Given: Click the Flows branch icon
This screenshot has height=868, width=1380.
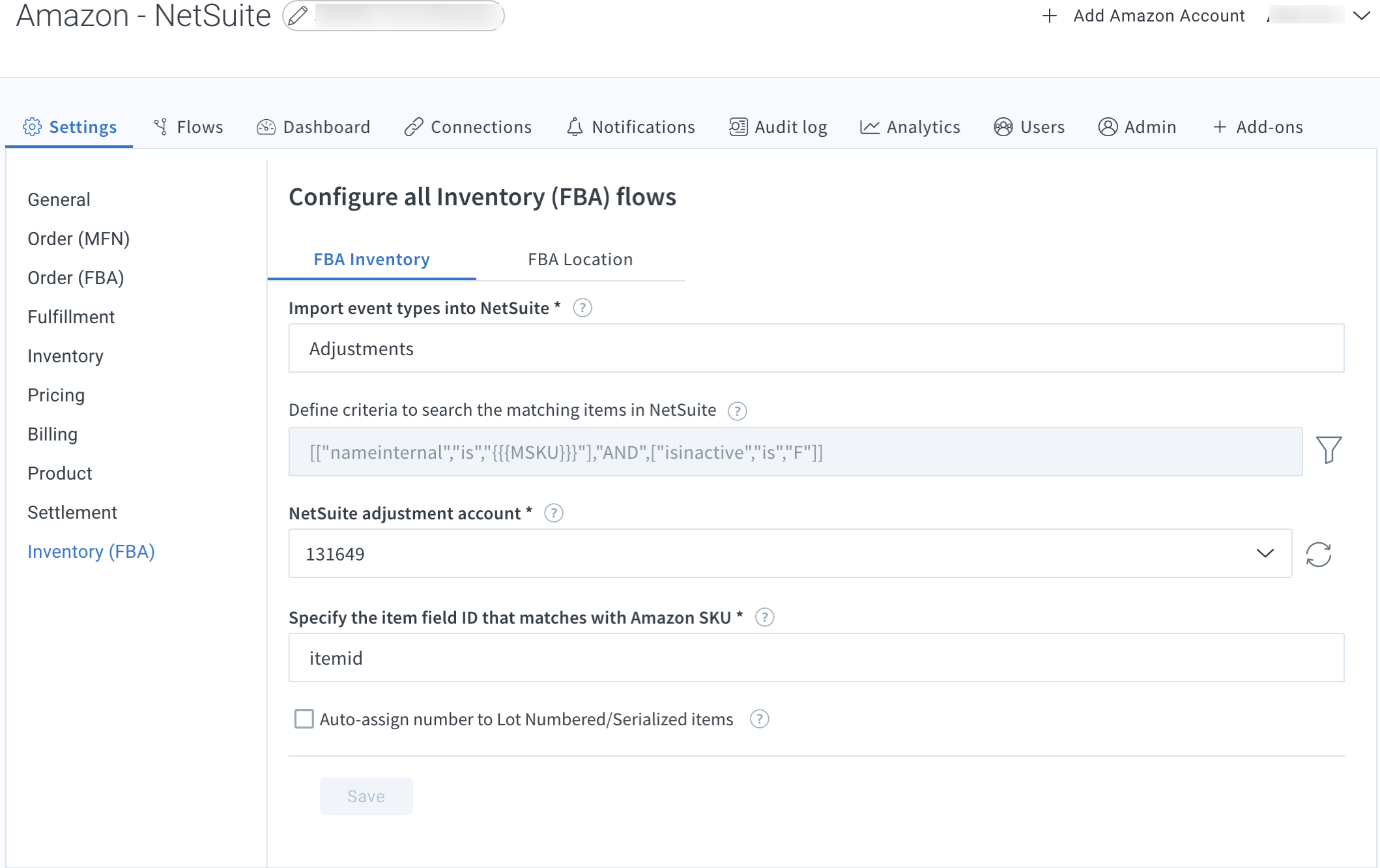Looking at the screenshot, I should coord(161,126).
